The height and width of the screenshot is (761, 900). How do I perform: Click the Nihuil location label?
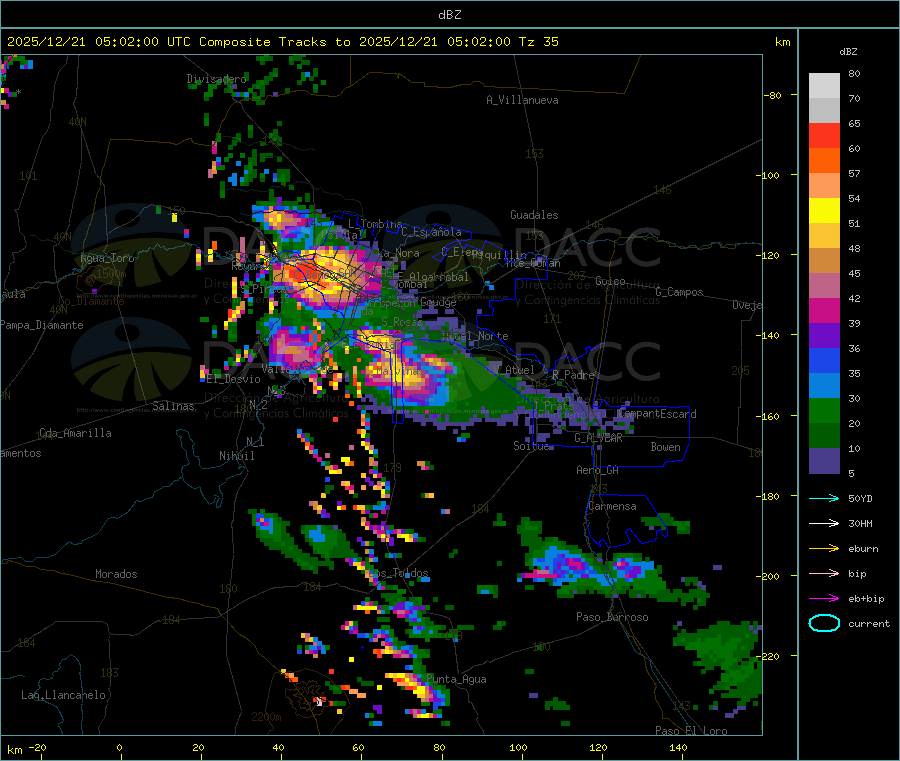pos(236,456)
